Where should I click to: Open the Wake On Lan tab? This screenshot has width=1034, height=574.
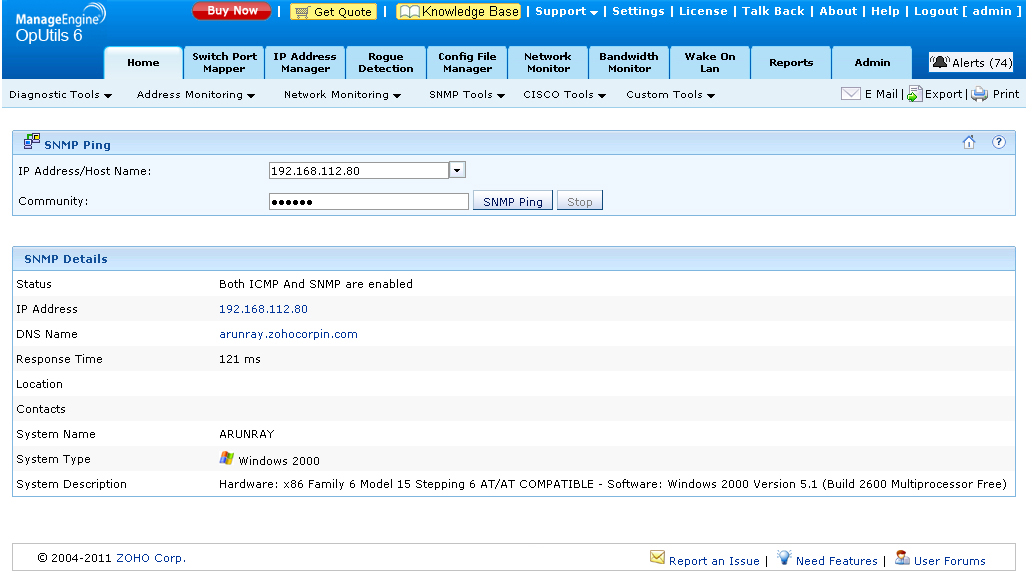pyautogui.click(x=710, y=63)
